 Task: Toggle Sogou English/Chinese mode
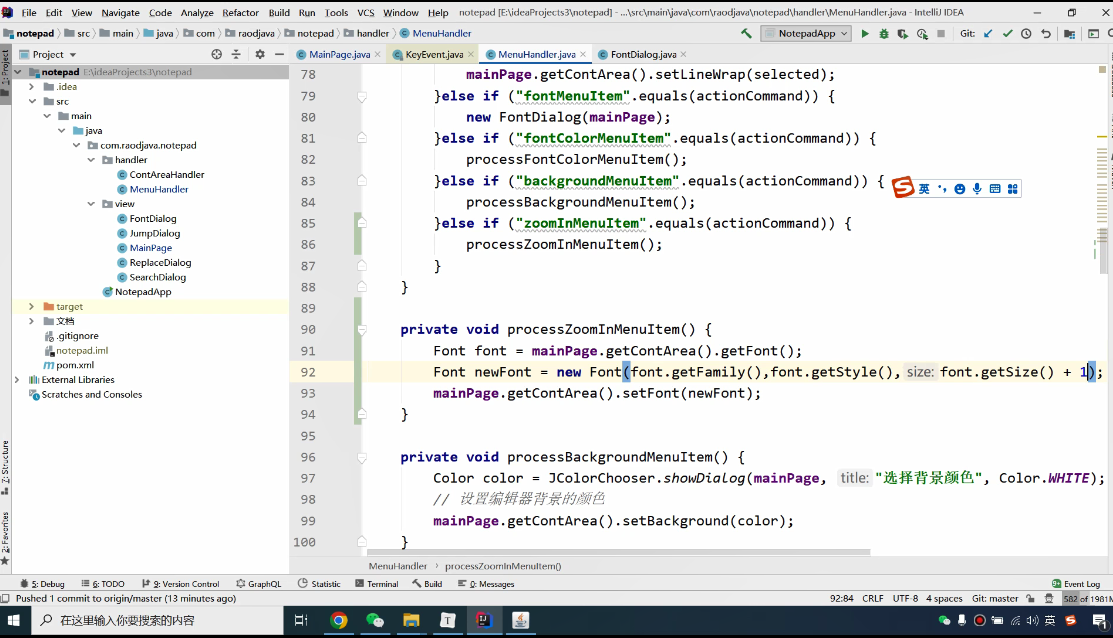[x=923, y=189]
